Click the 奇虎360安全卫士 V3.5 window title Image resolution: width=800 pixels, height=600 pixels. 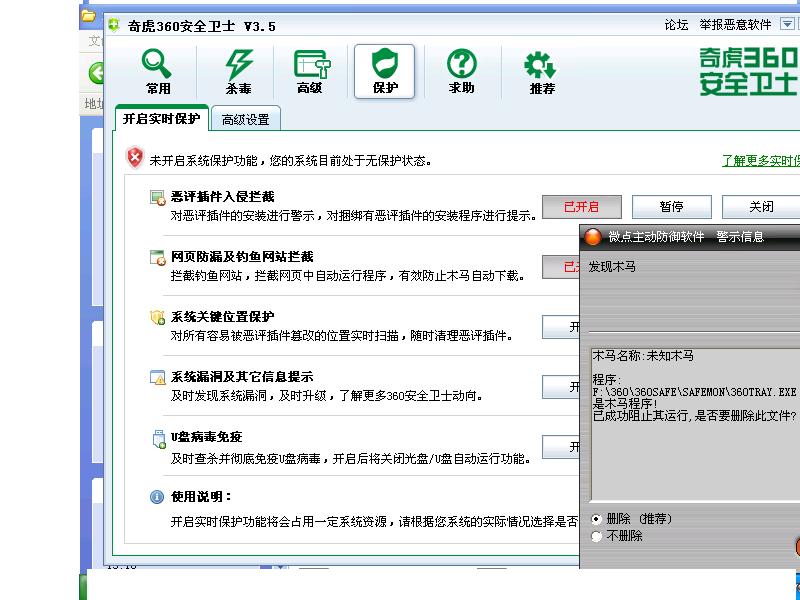click(x=202, y=26)
